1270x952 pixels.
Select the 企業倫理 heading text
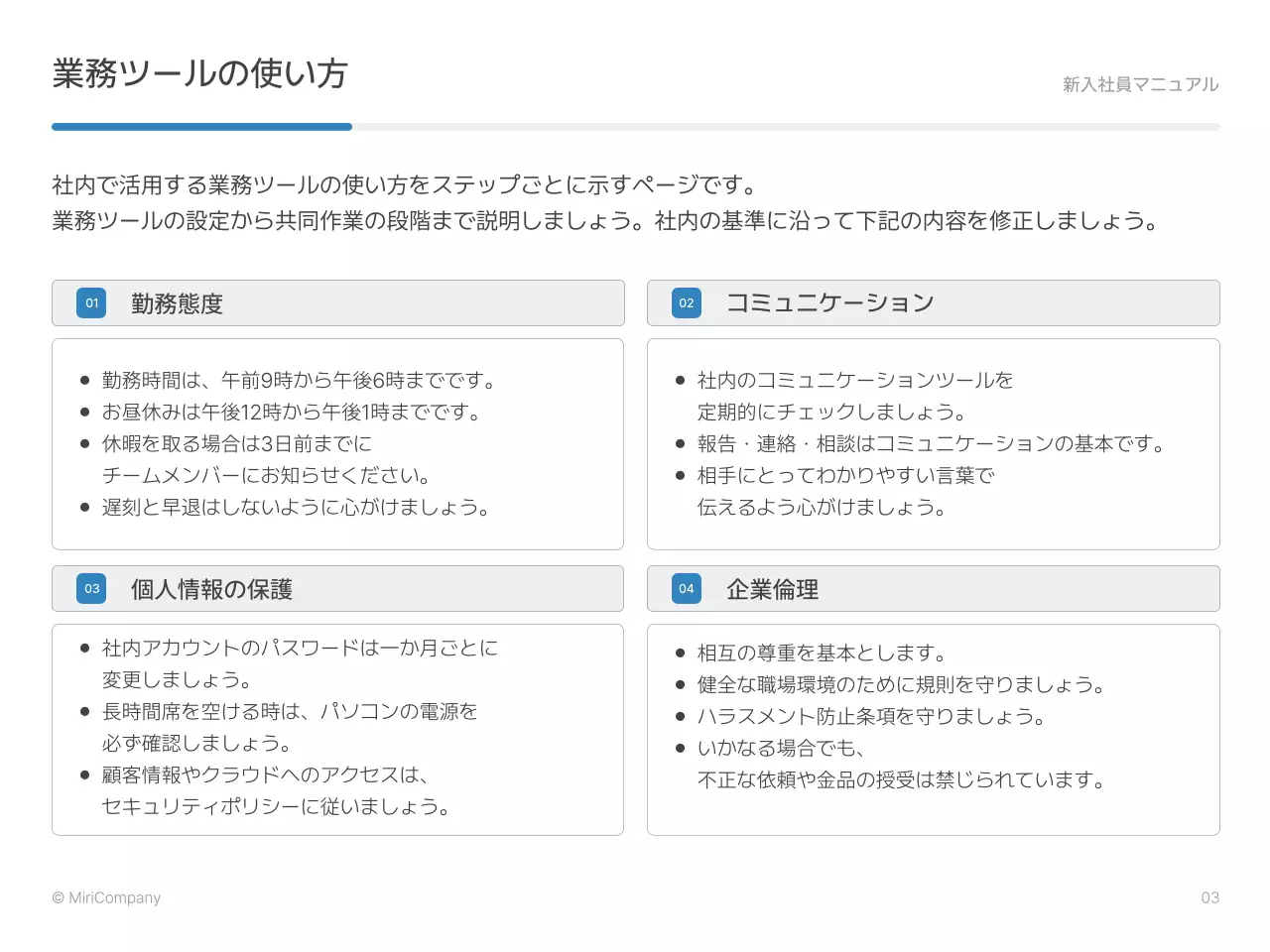click(772, 589)
